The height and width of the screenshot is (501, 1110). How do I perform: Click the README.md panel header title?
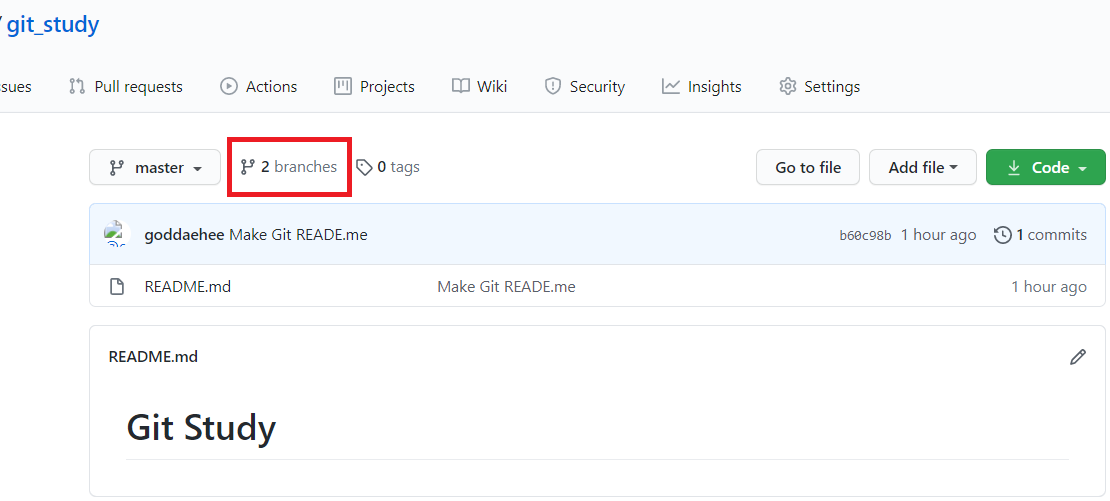(153, 357)
